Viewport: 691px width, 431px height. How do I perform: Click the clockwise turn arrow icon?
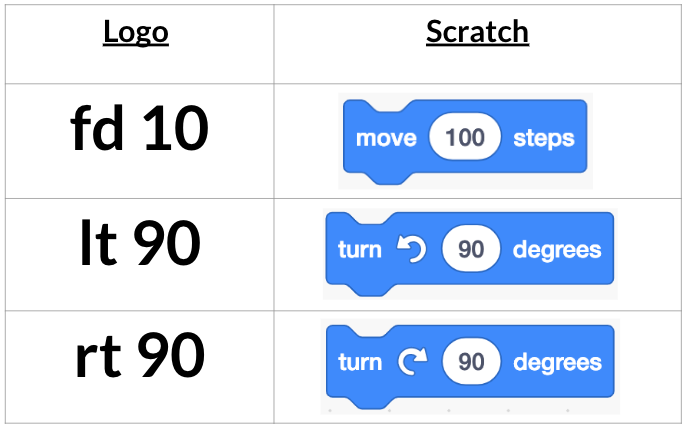[412, 361]
